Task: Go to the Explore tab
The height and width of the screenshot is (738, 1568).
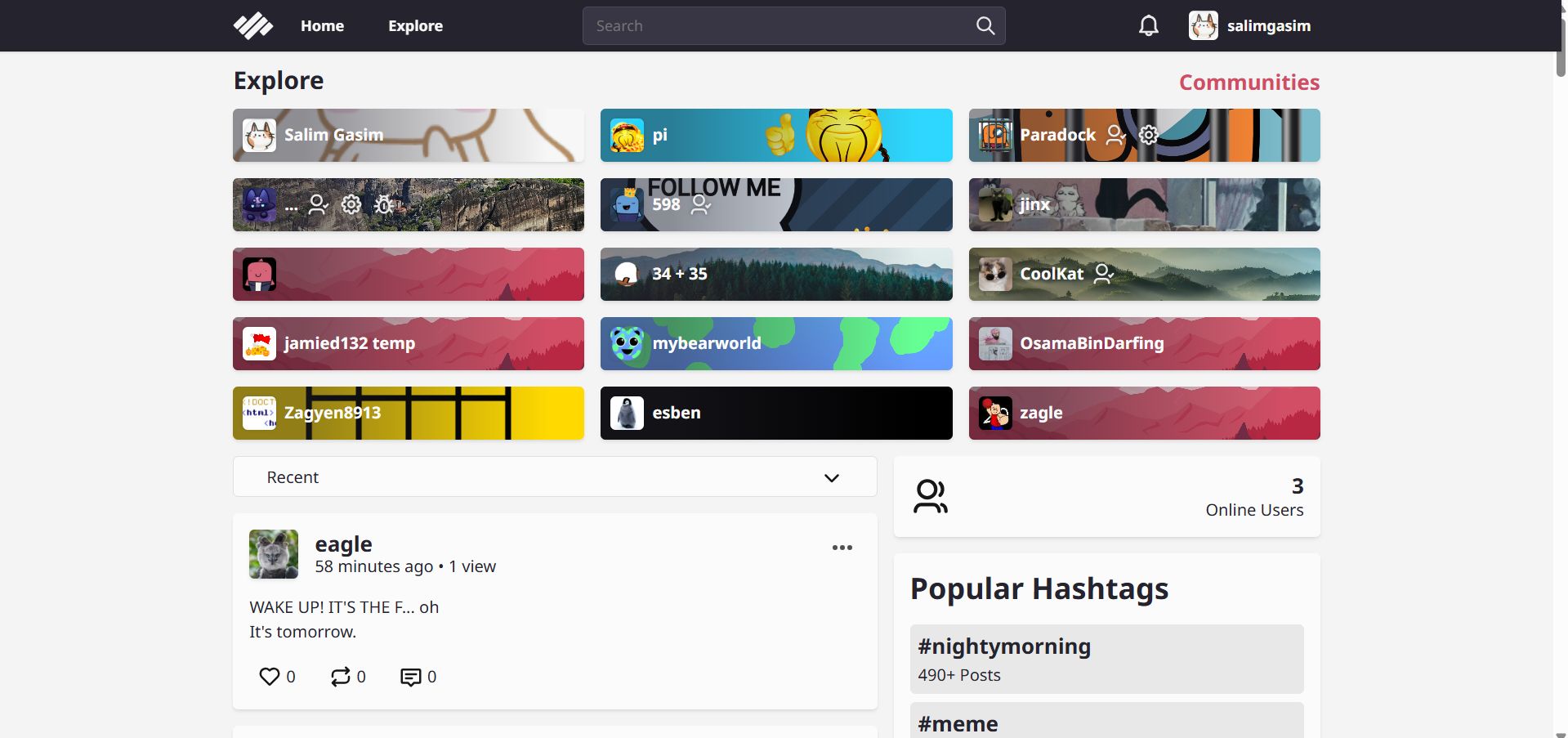Action: tap(415, 26)
